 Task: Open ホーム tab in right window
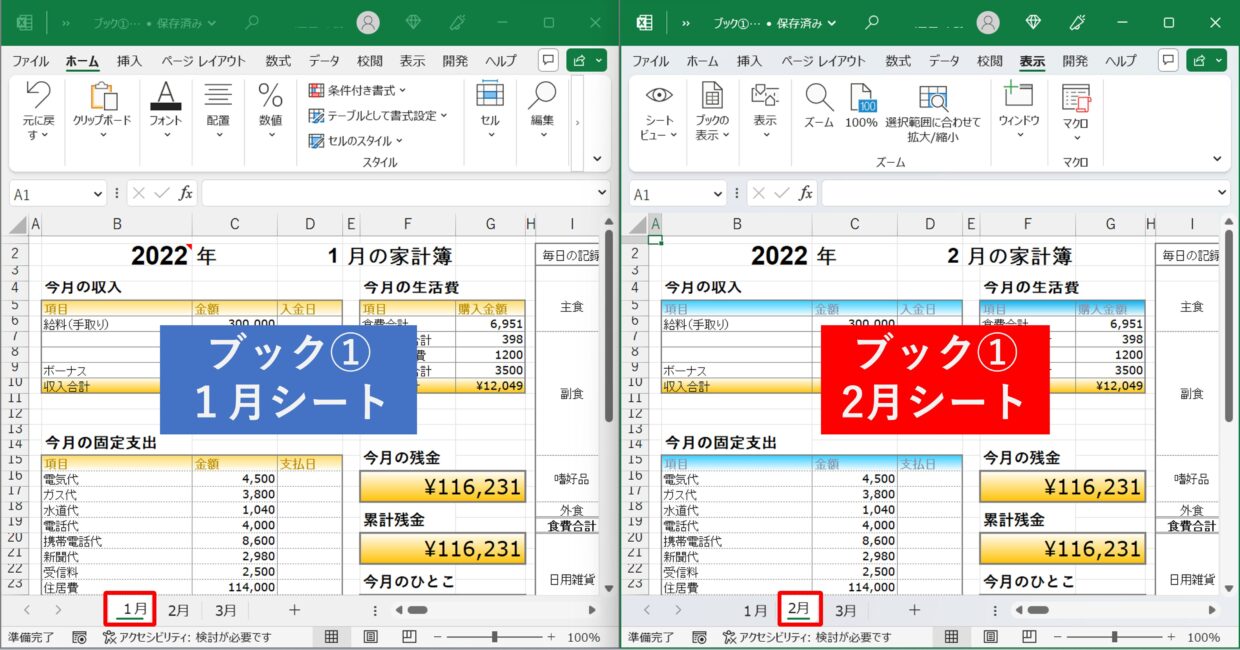click(703, 61)
